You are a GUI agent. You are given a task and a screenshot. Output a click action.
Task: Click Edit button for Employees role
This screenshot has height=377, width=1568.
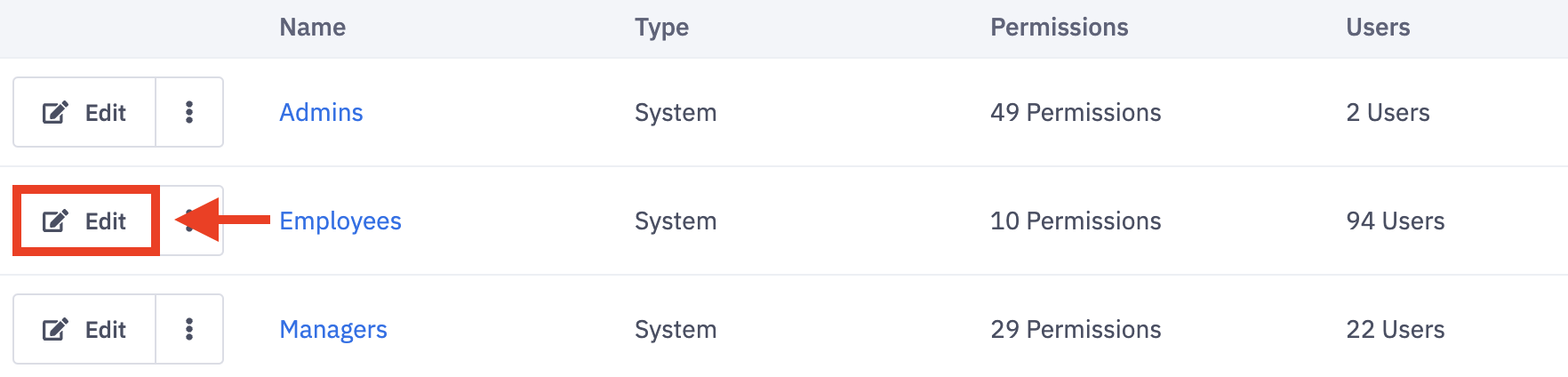pyautogui.click(x=84, y=221)
